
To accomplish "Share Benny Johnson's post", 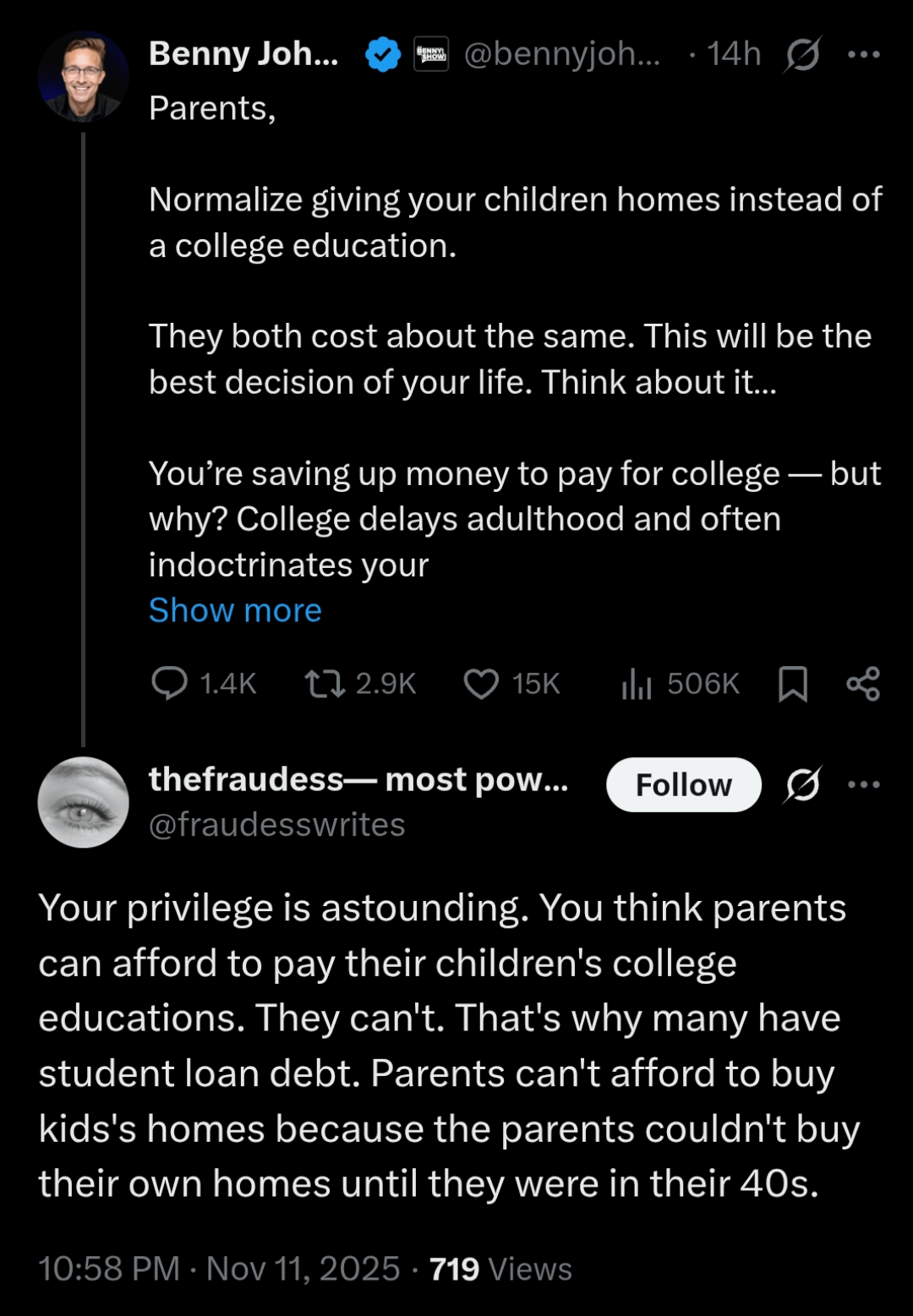I will click(863, 684).
